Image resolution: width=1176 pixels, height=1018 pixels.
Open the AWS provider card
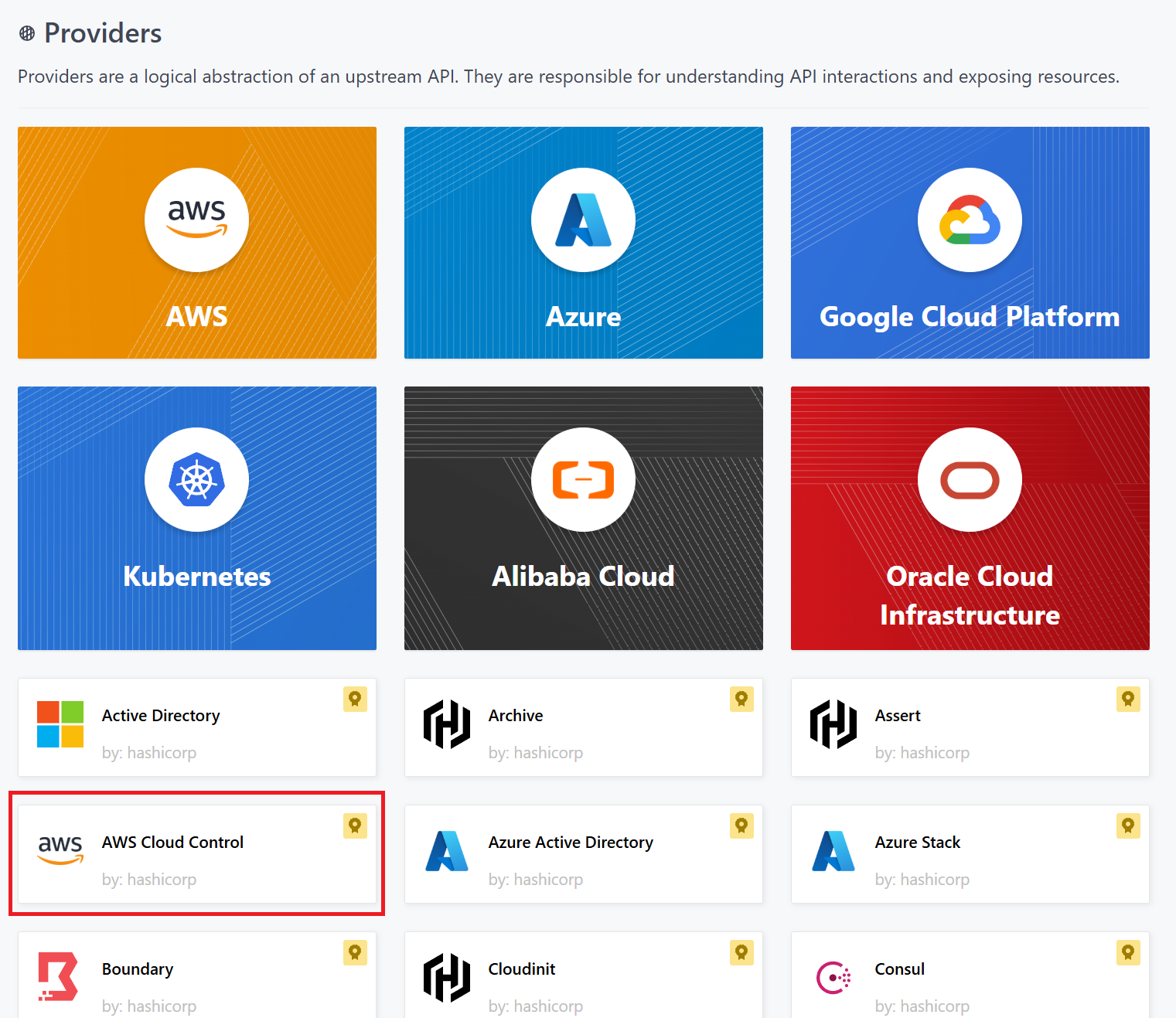[196, 243]
